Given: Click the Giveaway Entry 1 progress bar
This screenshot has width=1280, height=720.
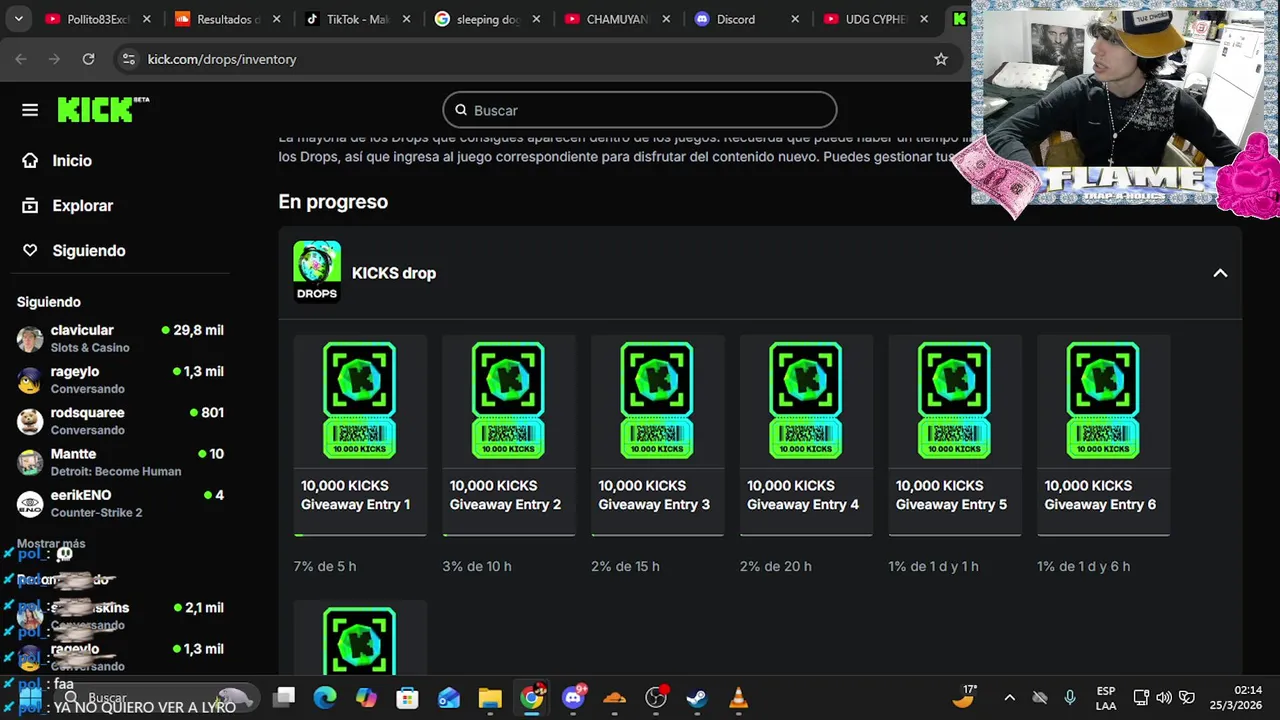Looking at the screenshot, I should 360,535.
